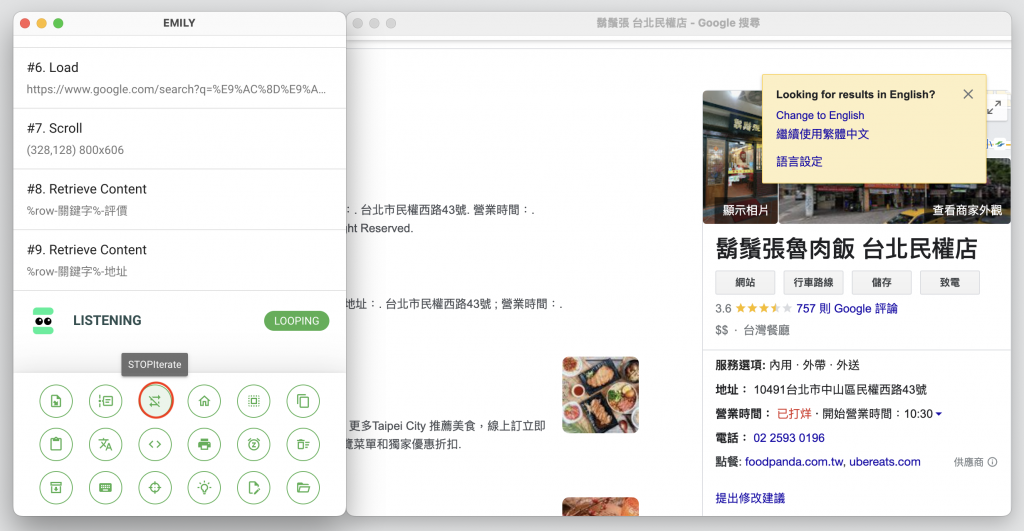The height and width of the screenshot is (531, 1024).
Task: Click the 3.6 rating value
Action: click(x=723, y=308)
